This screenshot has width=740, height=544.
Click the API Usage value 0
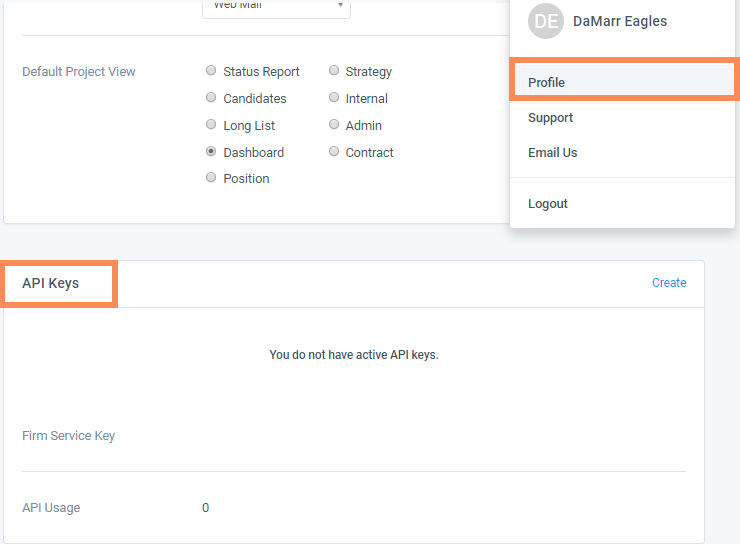coord(205,508)
